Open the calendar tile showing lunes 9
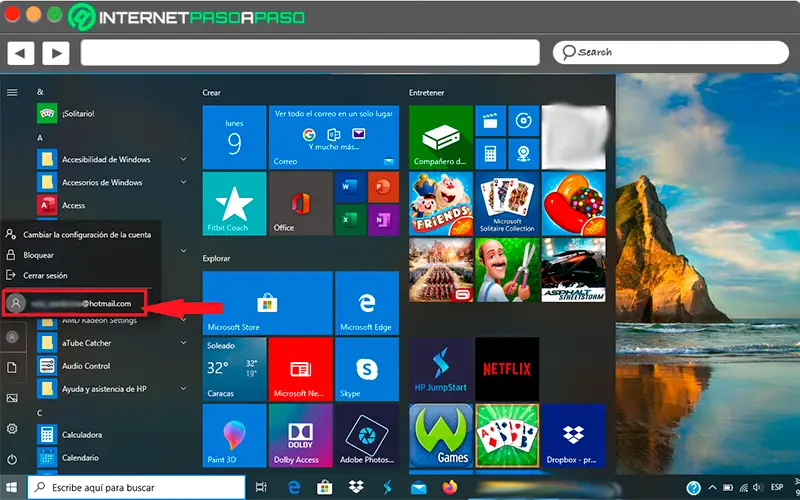800x500 pixels. (x=234, y=137)
